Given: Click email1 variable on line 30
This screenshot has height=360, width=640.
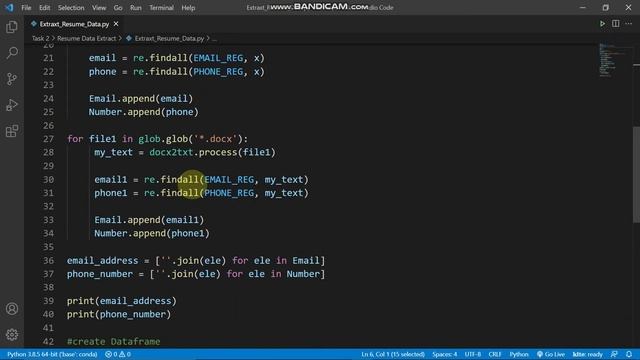Looking at the screenshot, I should [111, 179].
